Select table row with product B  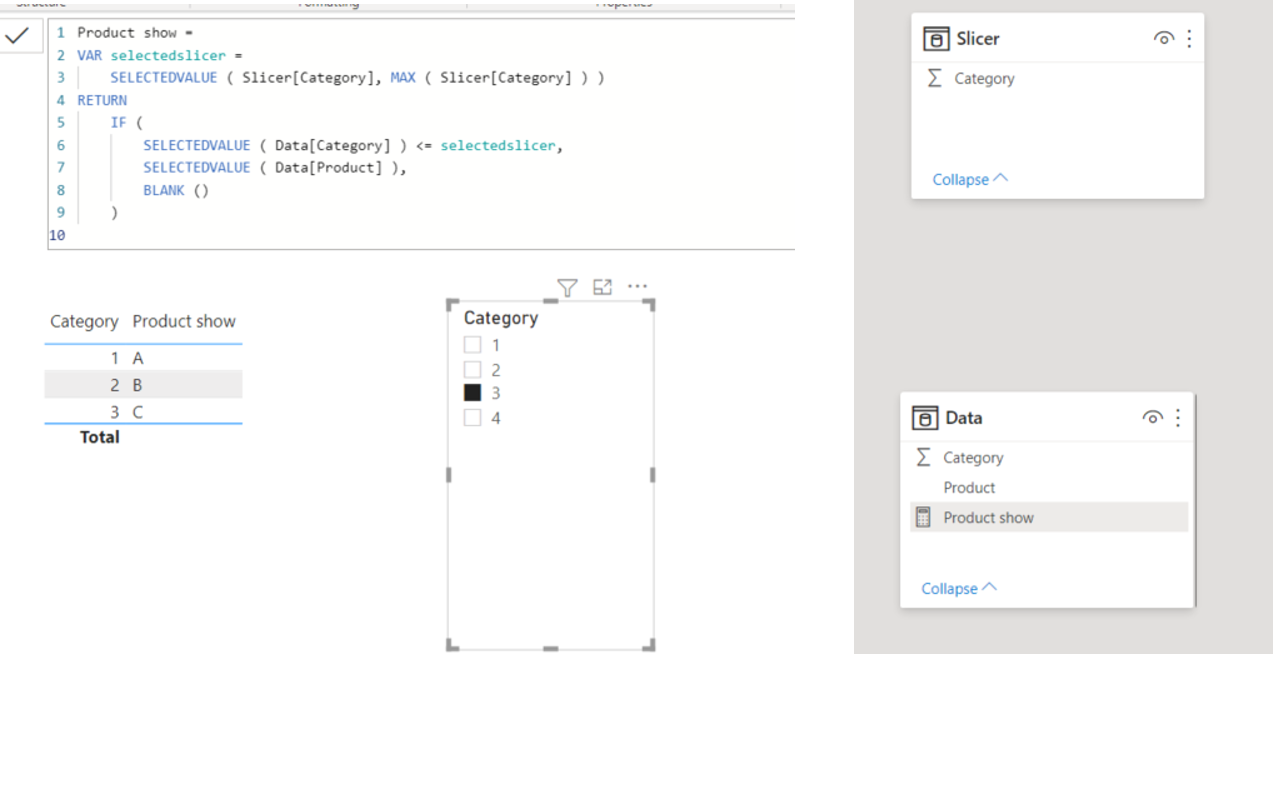pyautogui.click(x=143, y=385)
